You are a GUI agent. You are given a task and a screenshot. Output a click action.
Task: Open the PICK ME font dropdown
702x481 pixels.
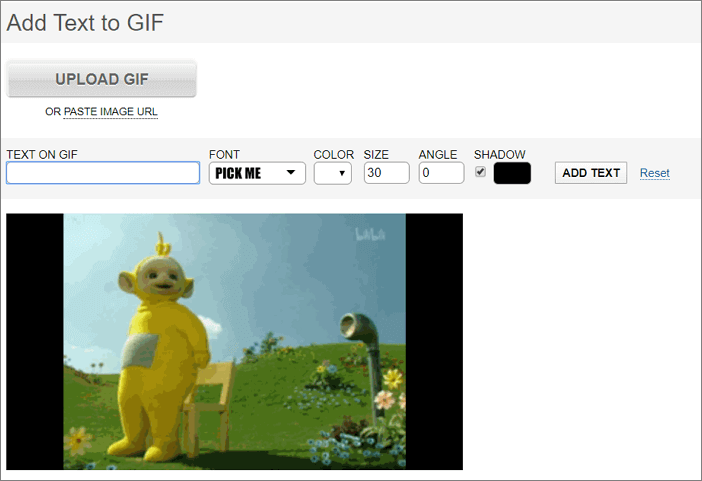tap(256, 173)
